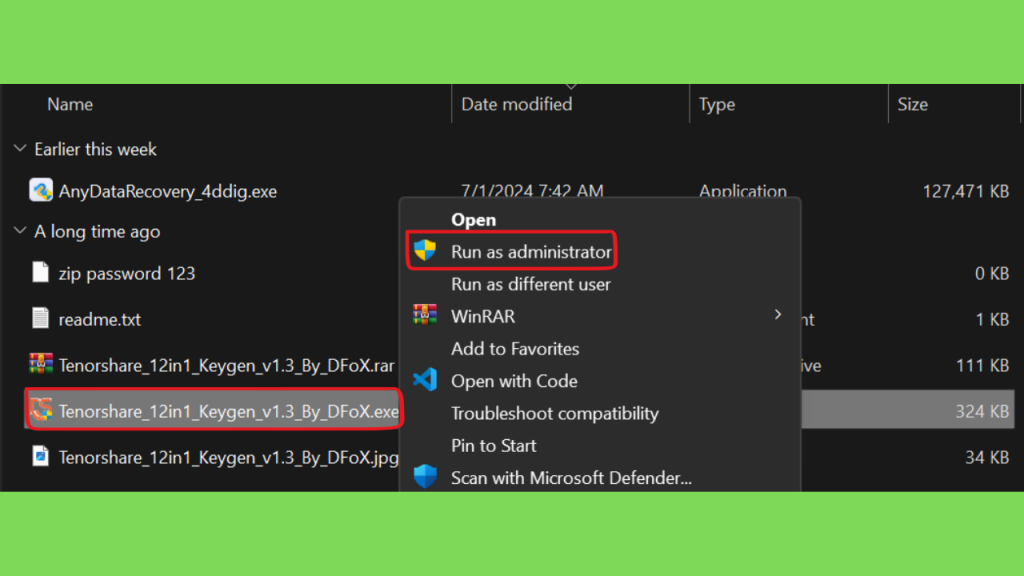1024x576 pixels.
Task: Collapse the Earlier this week group
Action: click(20, 149)
